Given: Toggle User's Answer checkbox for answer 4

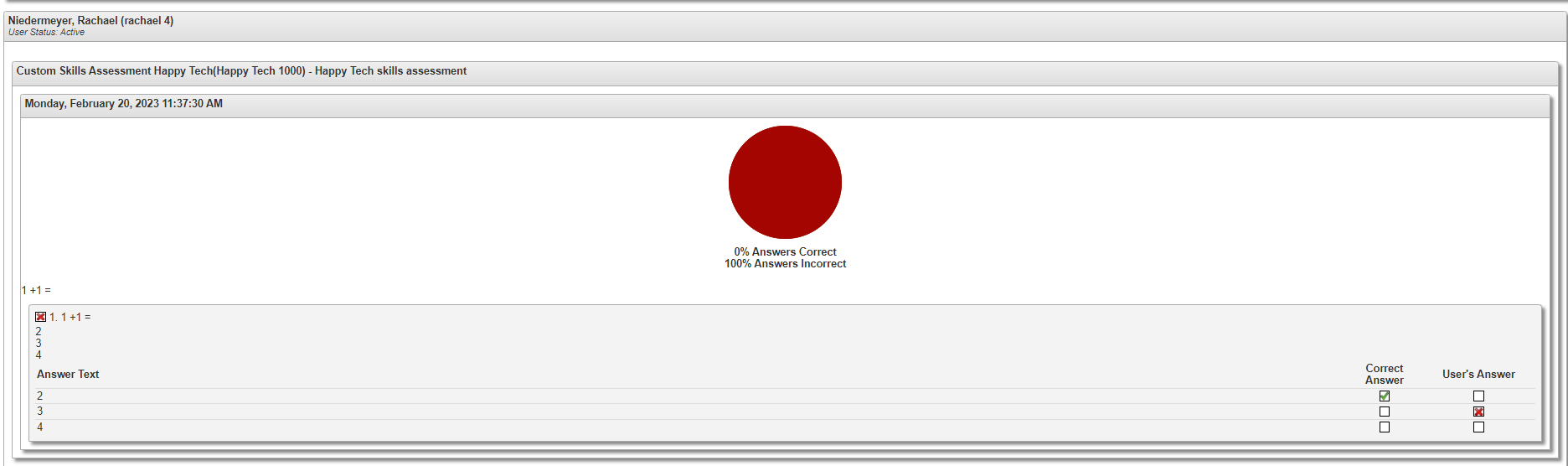Looking at the screenshot, I should (1478, 427).
